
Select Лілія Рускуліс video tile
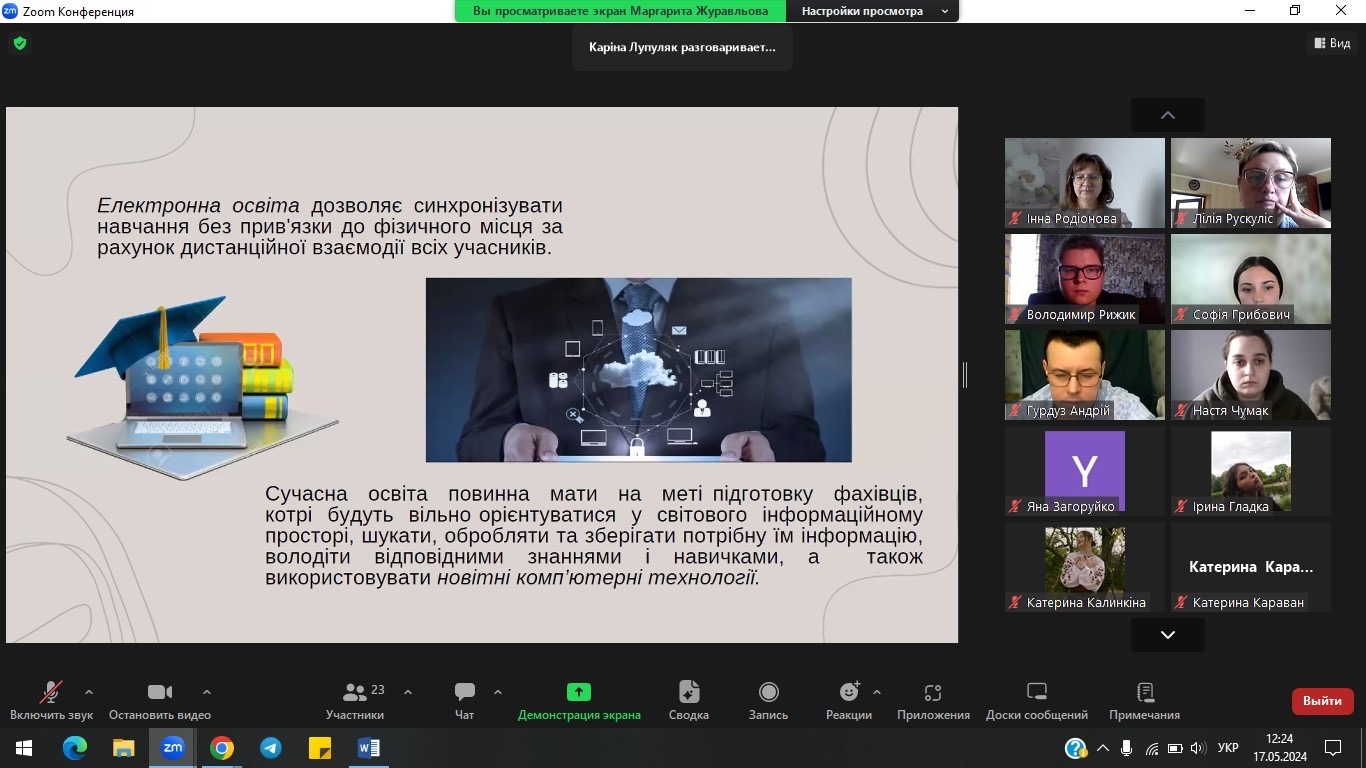pyautogui.click(x=1251, y=183)
